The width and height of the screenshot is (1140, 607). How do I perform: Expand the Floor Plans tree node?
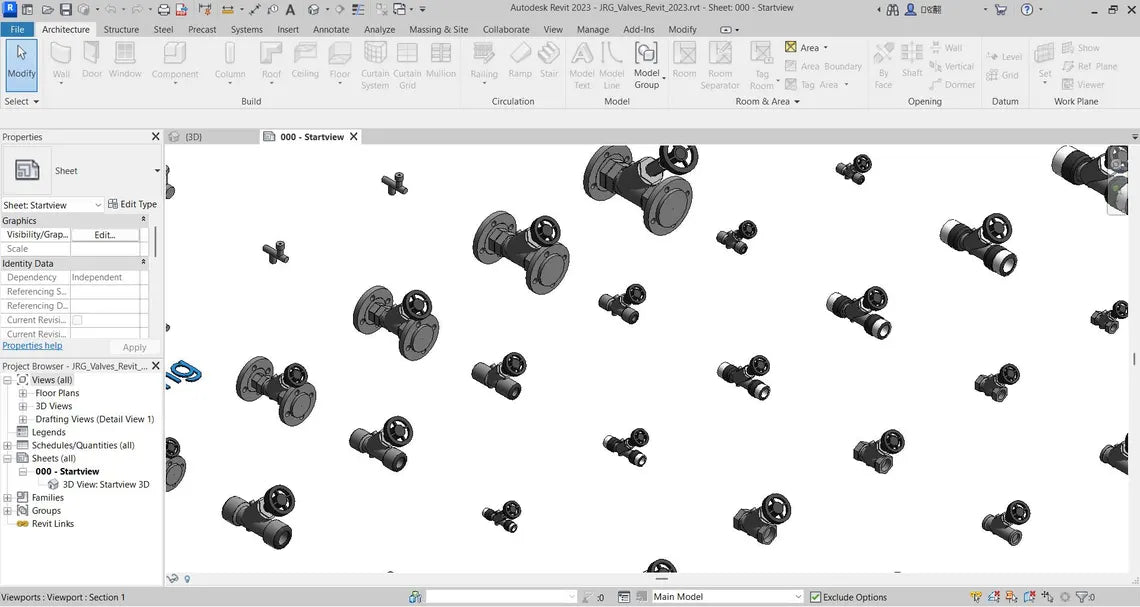tap(23, 393)
